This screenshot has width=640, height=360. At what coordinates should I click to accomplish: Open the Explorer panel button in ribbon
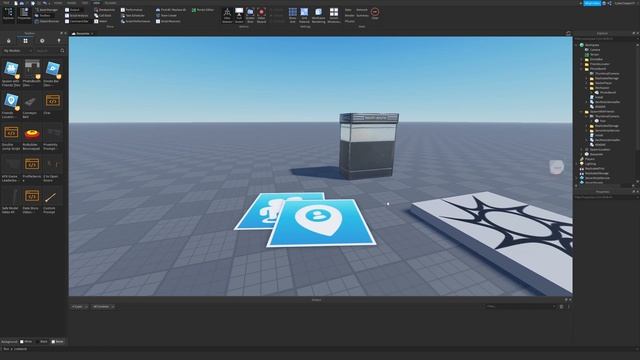pos(8,14)
